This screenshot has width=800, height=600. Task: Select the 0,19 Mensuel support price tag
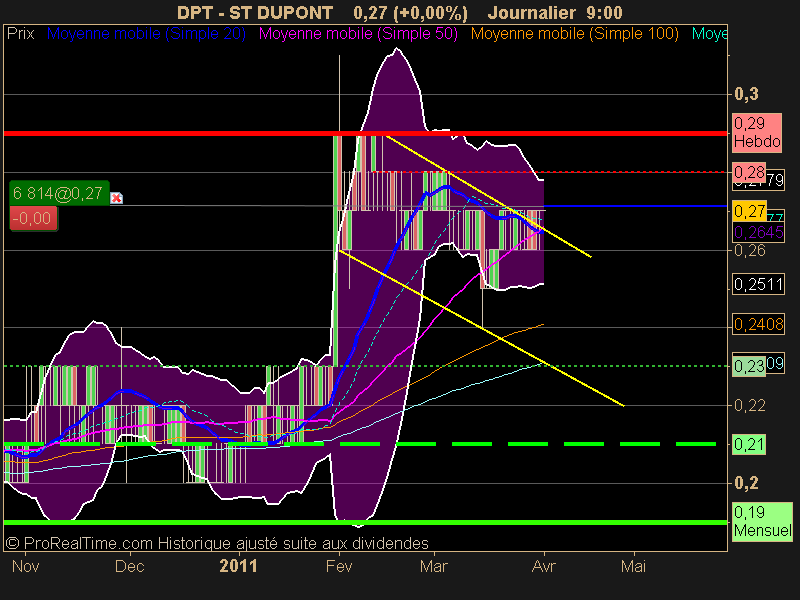tap(762, 521)
